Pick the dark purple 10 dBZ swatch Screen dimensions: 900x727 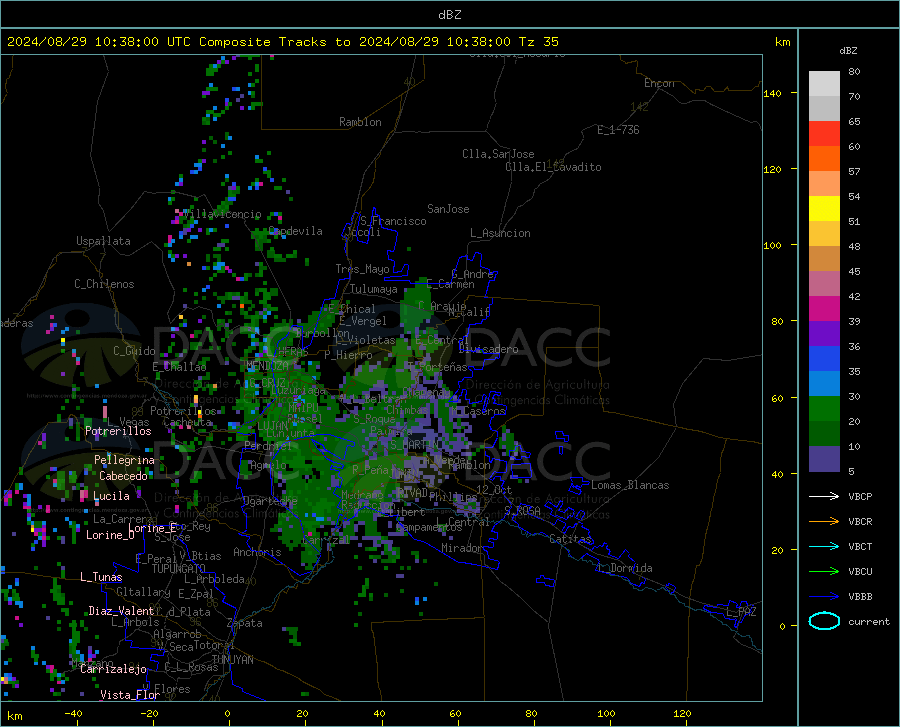click(824, 459)
